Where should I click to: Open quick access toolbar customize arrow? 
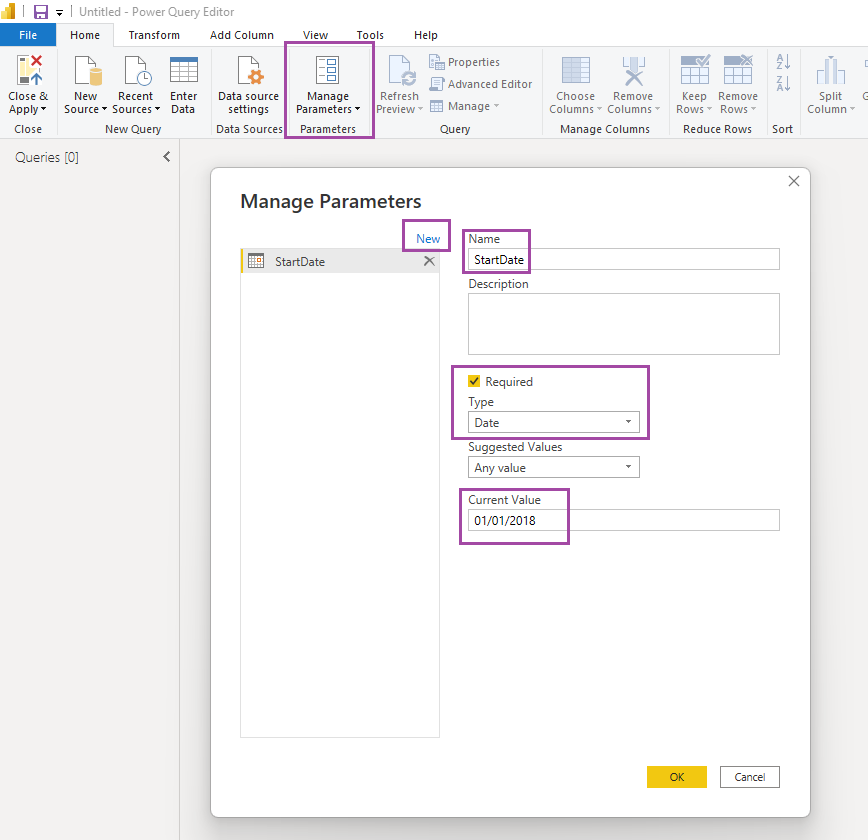click(59, 13)
